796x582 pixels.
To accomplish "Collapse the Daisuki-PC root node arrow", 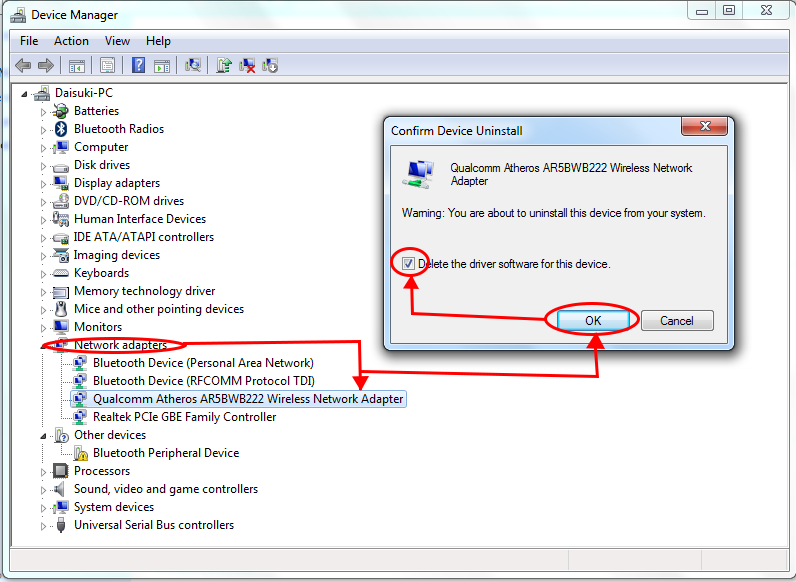I will pyautogui.click(x=24, y=94).
